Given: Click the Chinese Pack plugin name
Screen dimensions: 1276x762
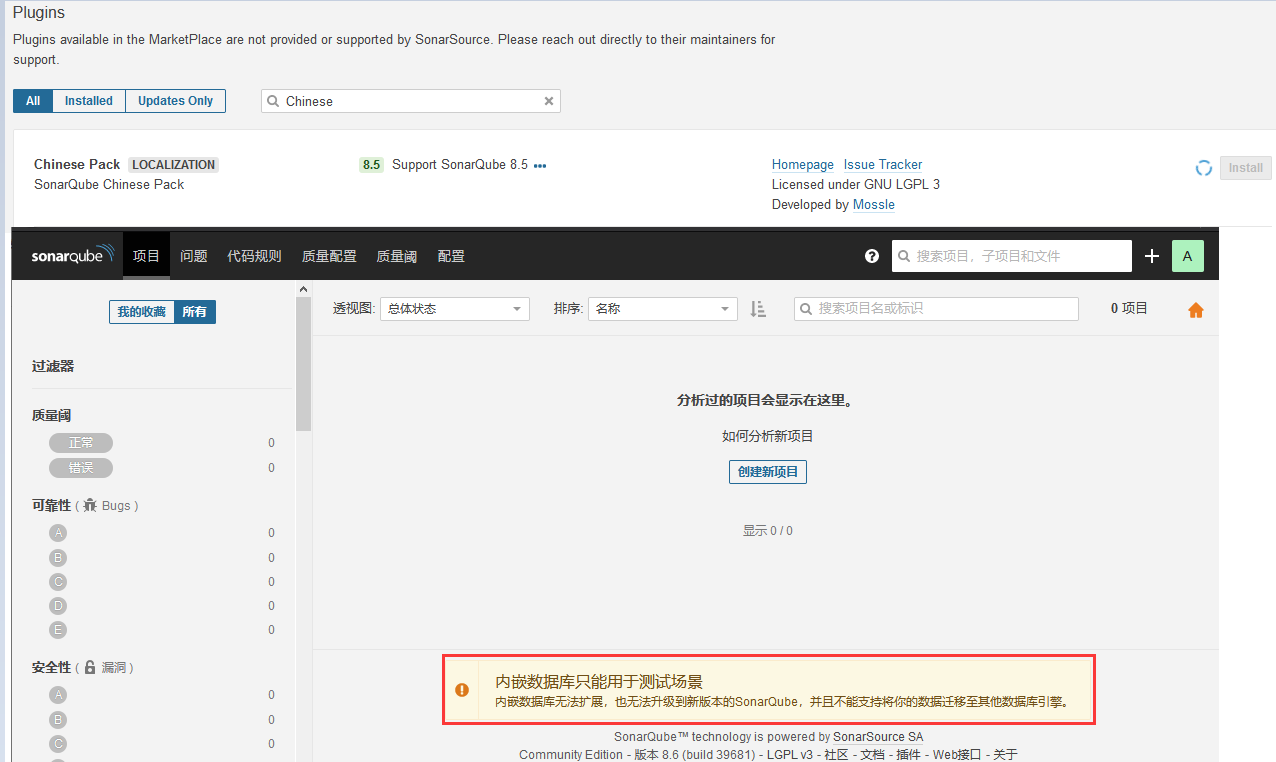Looking at the screenshot, I should click(77, 165).
